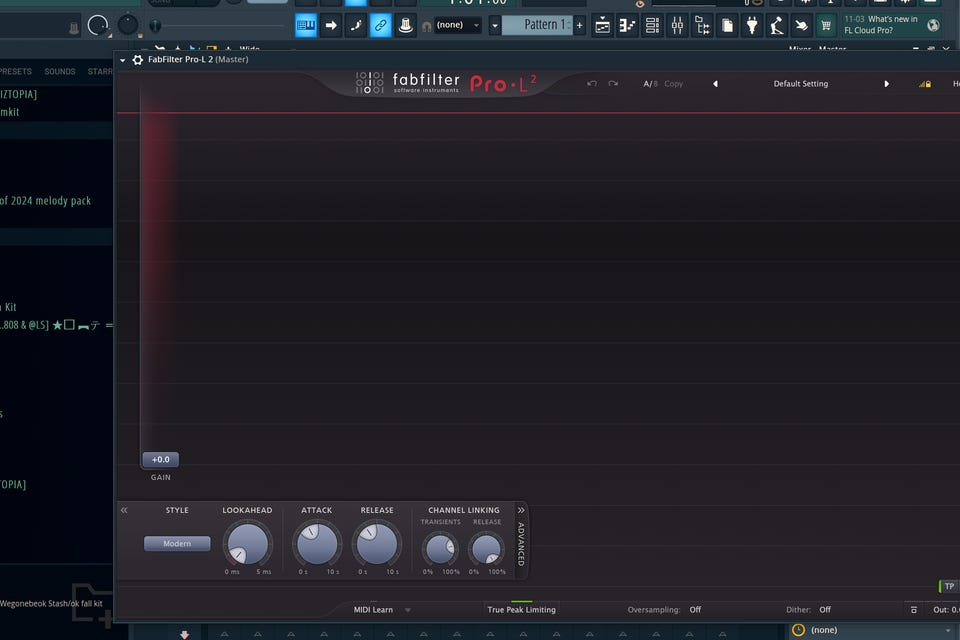Click the +0.0 gain slider handle

(x=160, y=459)
